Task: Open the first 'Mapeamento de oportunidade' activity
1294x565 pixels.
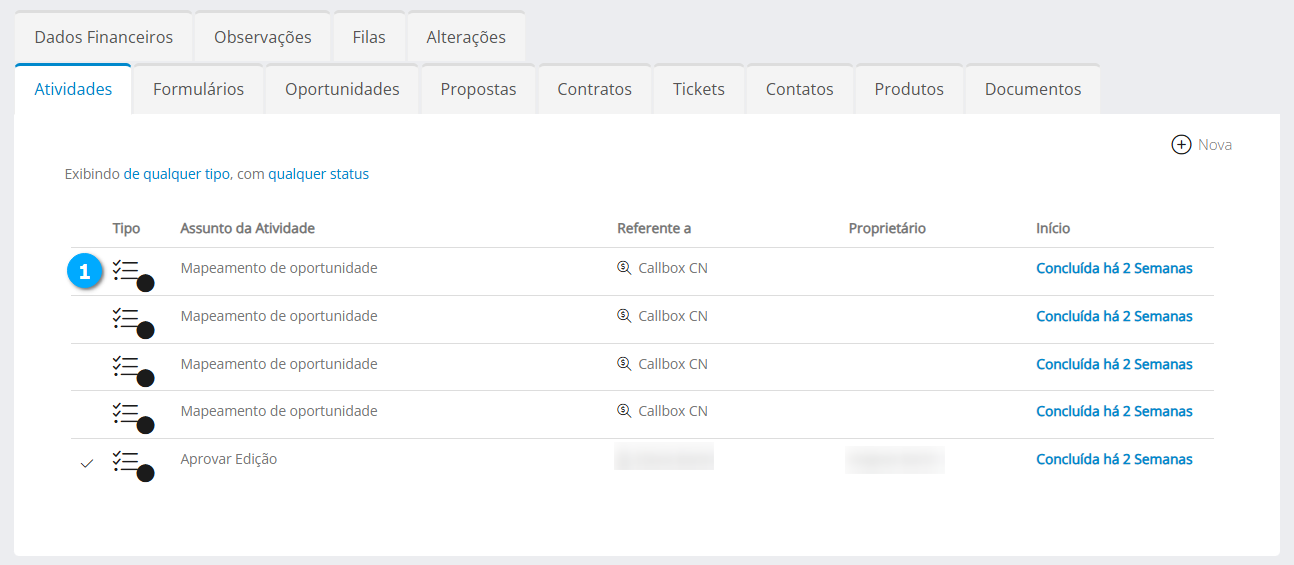Action: 279,268
